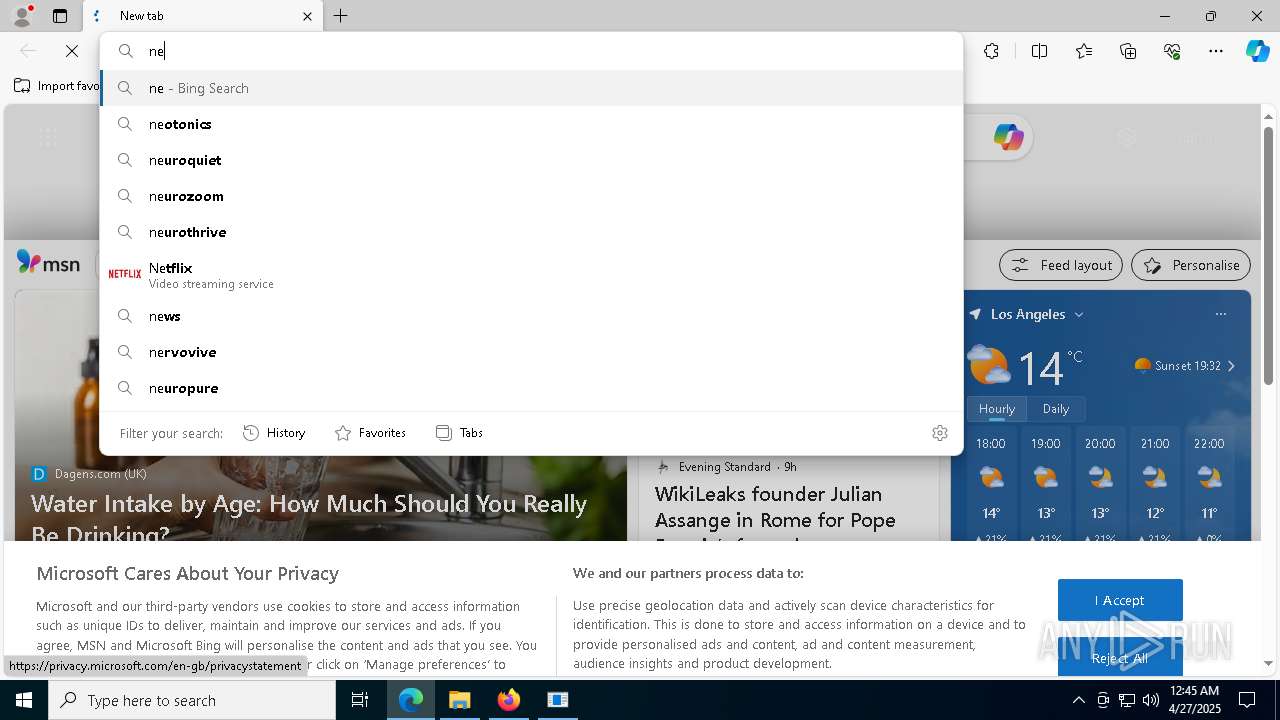Toggle the Split screen icon
This screenshot has width=1280, height=720.
[1039, 51]
